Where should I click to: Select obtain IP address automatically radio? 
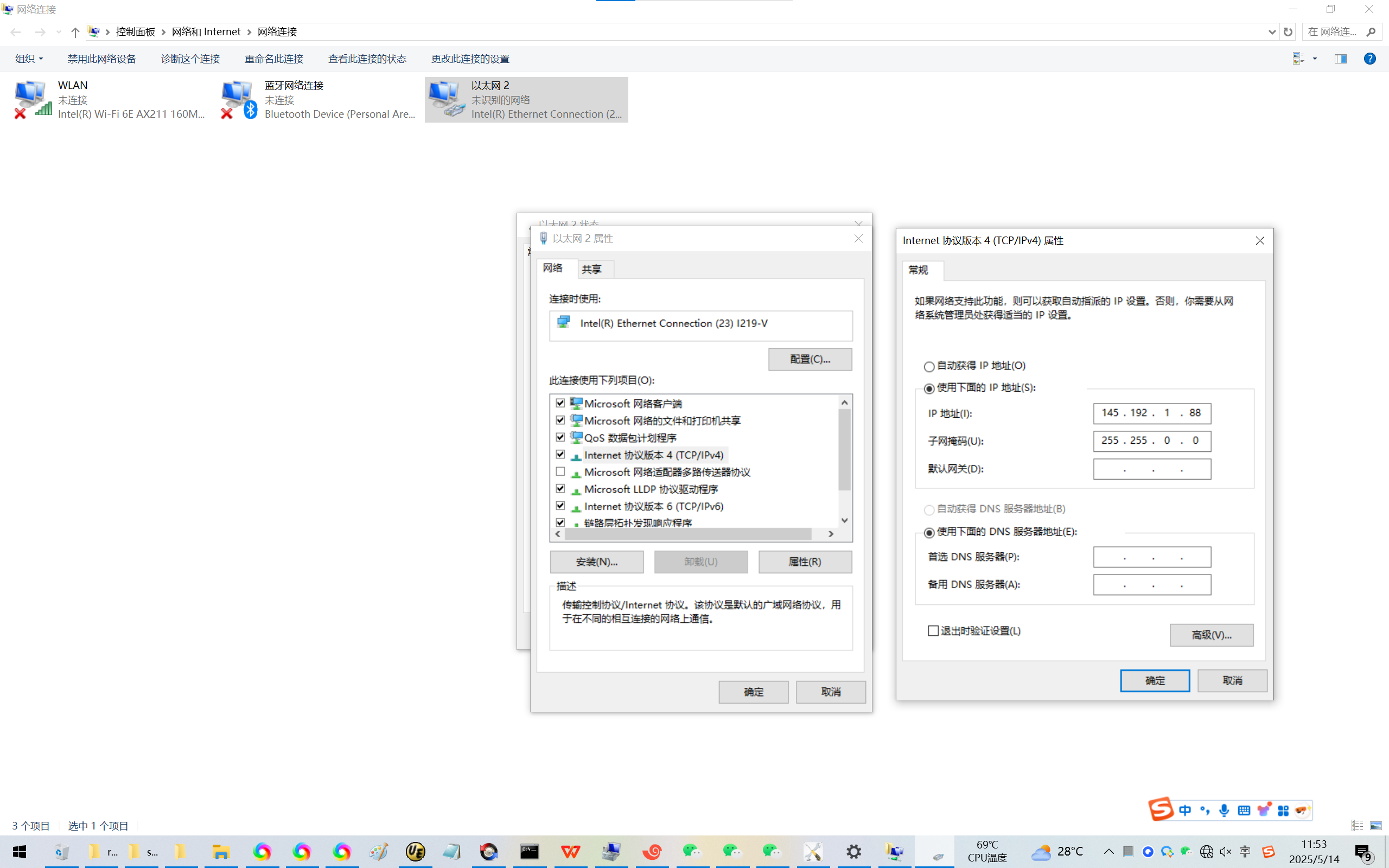929,366
